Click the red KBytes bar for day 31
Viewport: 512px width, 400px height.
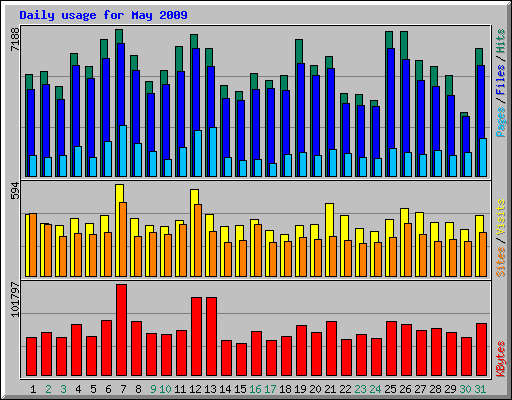481,350
